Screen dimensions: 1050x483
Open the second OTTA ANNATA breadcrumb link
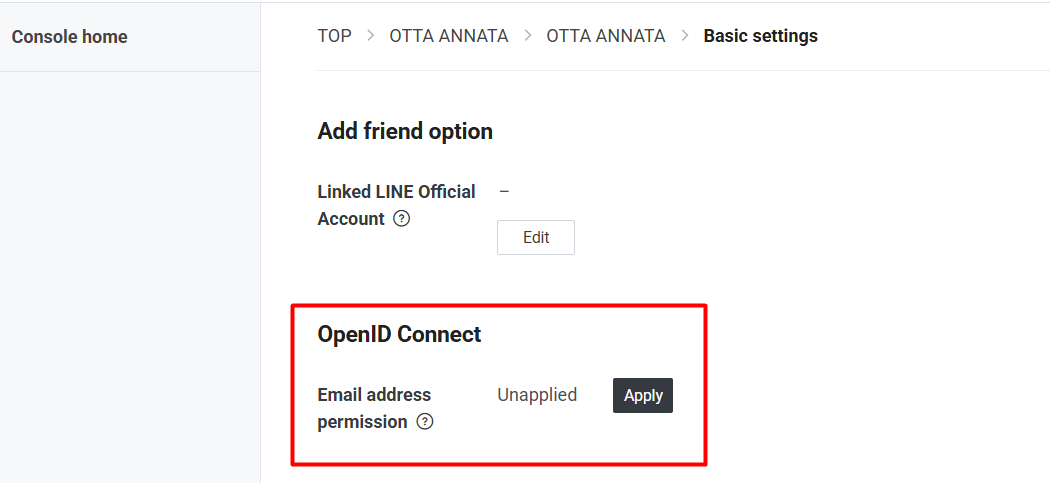click(x=605, y=36)
